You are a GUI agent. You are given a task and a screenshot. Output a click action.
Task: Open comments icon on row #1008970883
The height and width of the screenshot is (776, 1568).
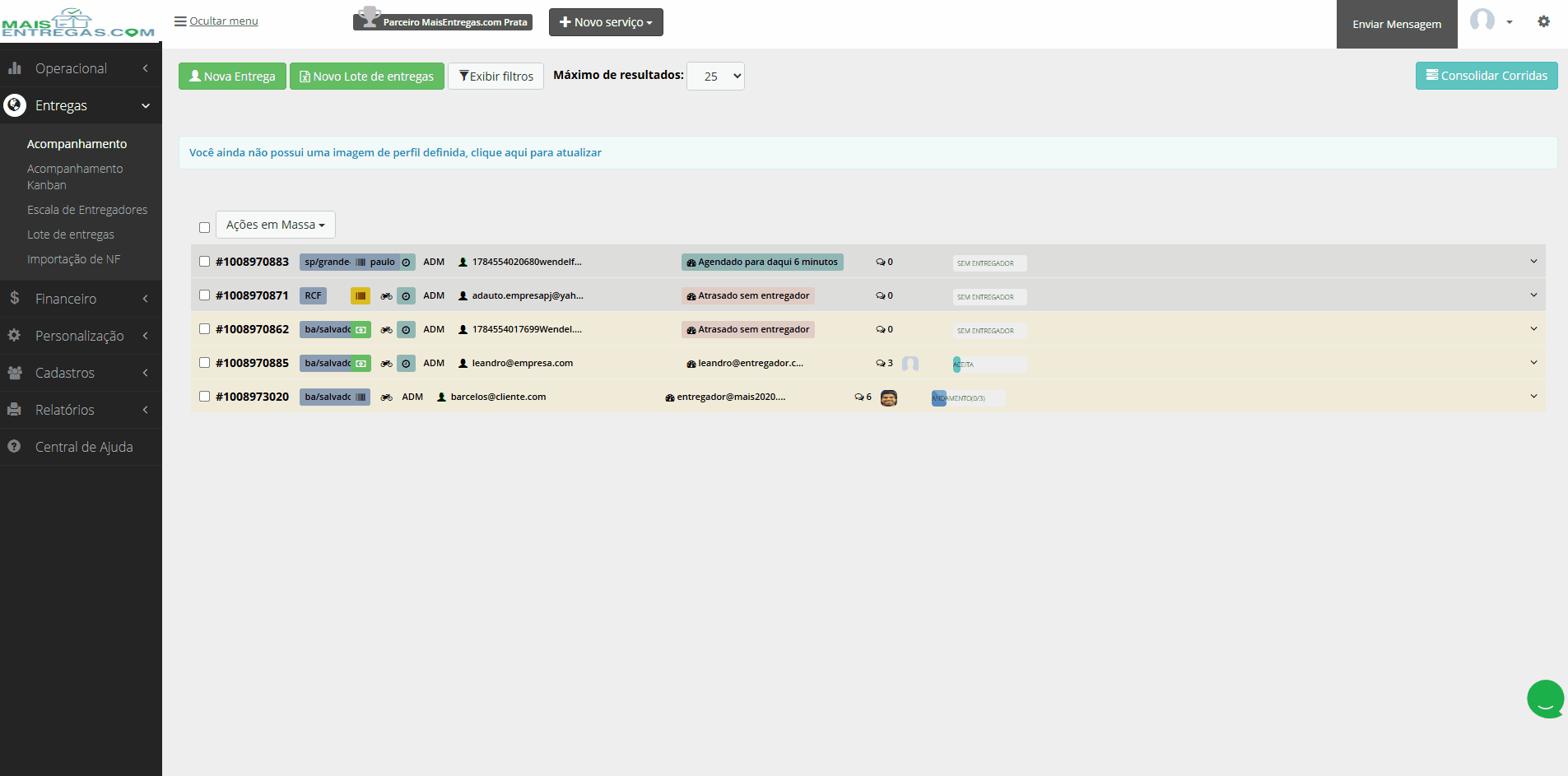click(x=881, y=262)
